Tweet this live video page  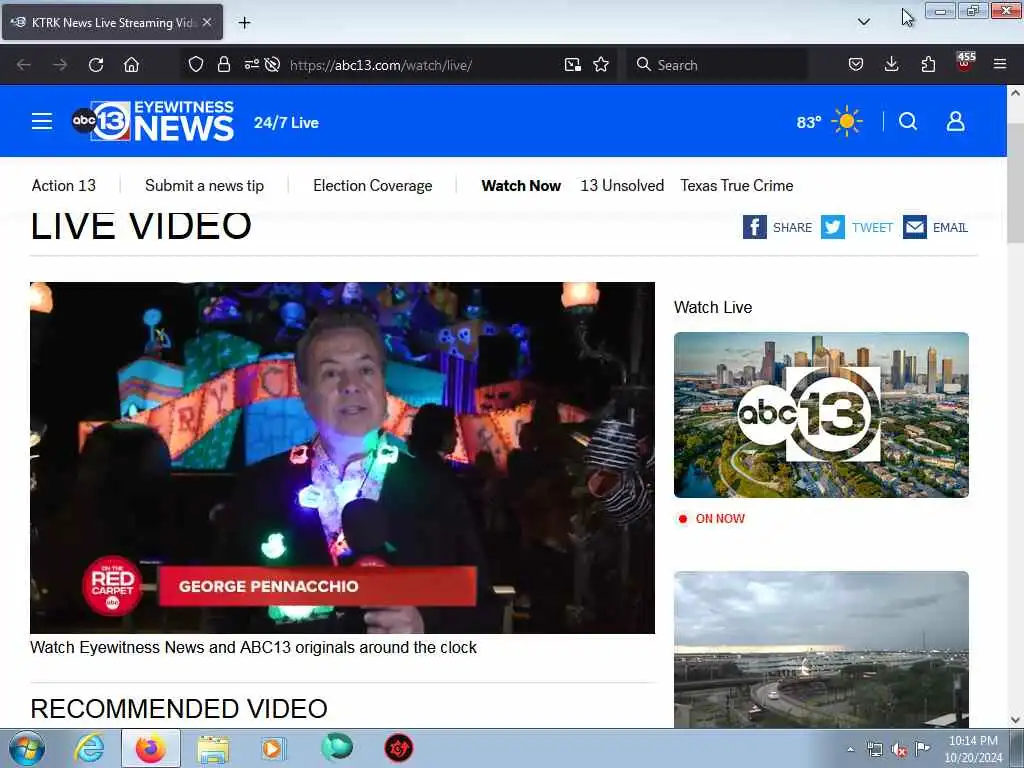(x=857, y=227)
